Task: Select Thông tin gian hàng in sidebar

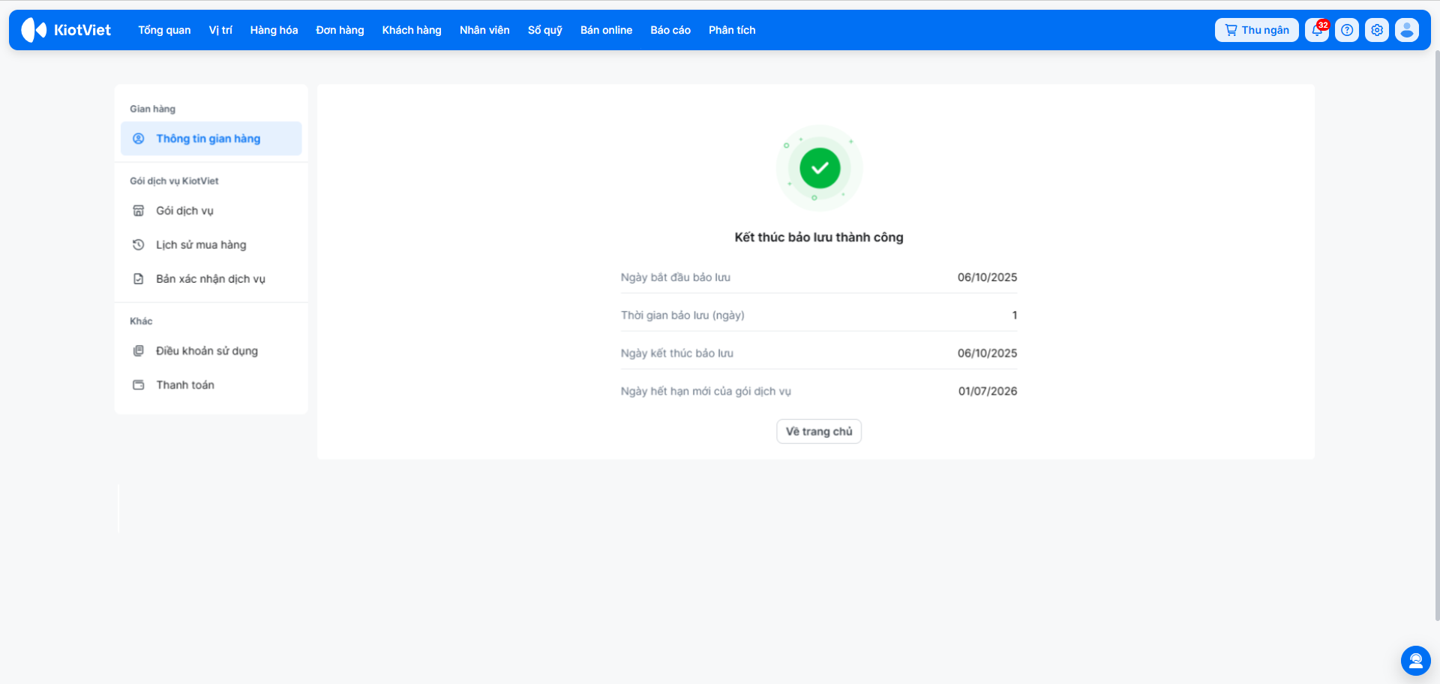Action: coord(211,139)
